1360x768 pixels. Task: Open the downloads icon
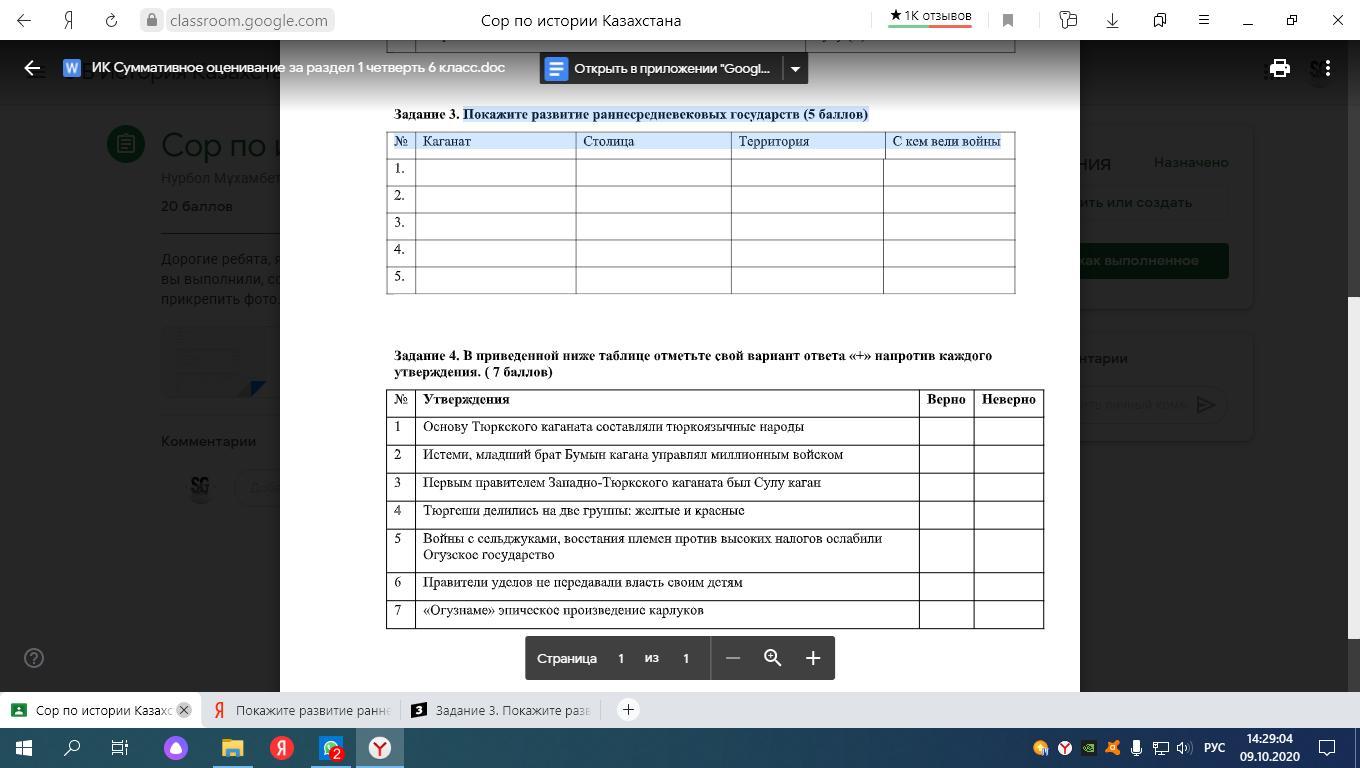[1112, 20]
